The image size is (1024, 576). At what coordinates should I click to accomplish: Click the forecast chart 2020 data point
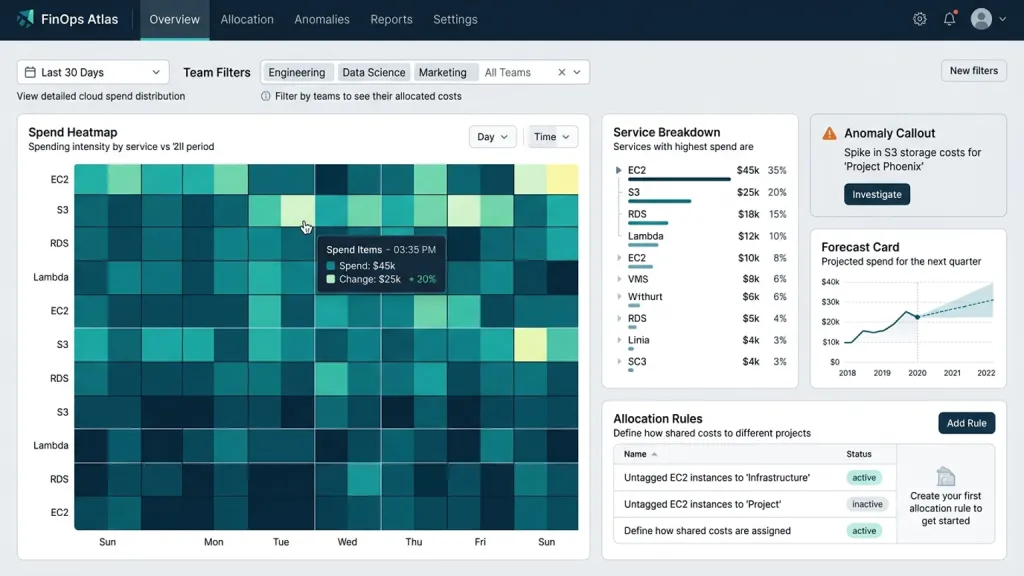point(918,317)
